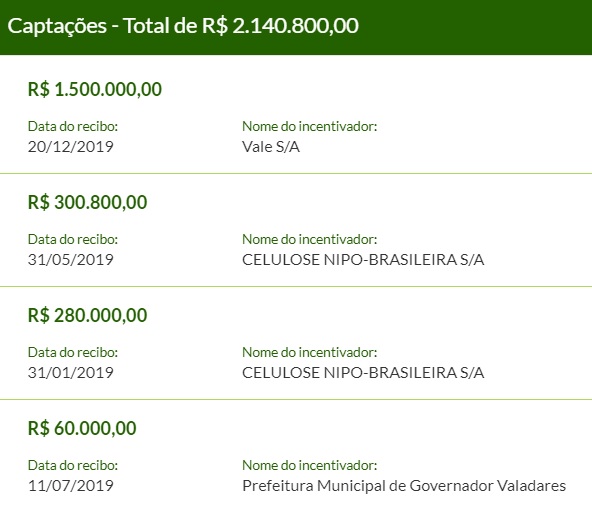Image resolution: width=592 pixels, height=519 pixels.
Task: Click the 11/07/2019 receipt date
Action: point(71,486)
